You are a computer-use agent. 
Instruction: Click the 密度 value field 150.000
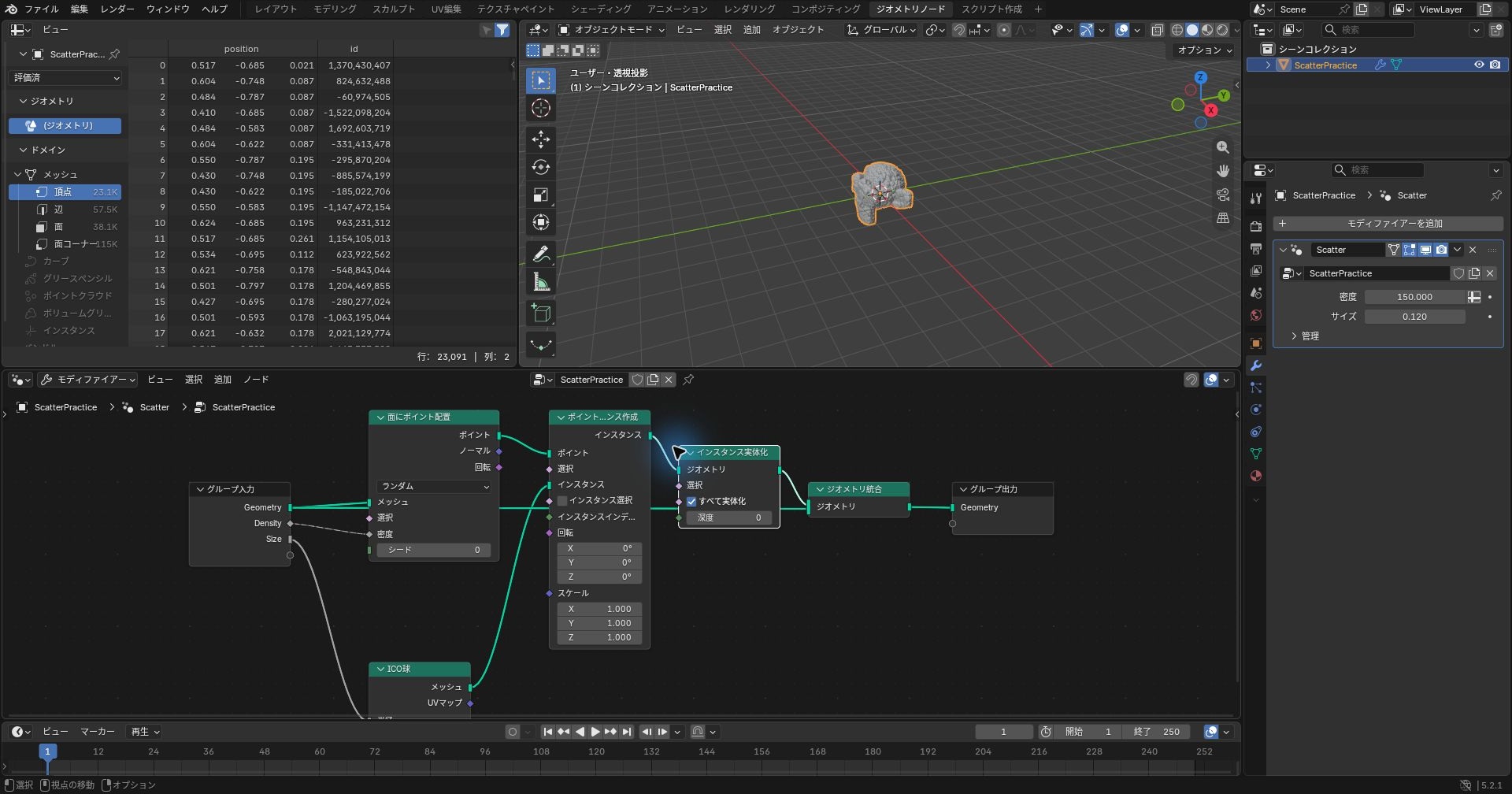[1414, 297]
